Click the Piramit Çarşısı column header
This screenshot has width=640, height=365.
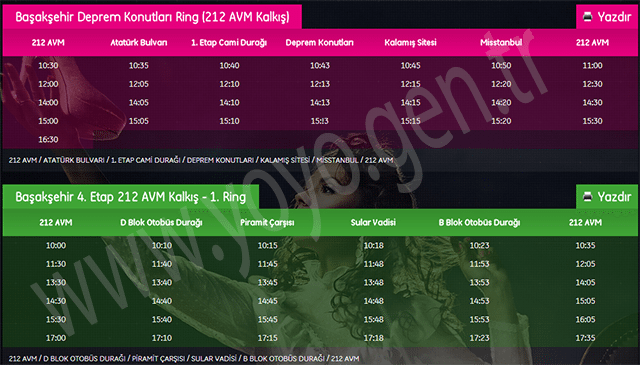pyautogui.click(x=267, y=223)
